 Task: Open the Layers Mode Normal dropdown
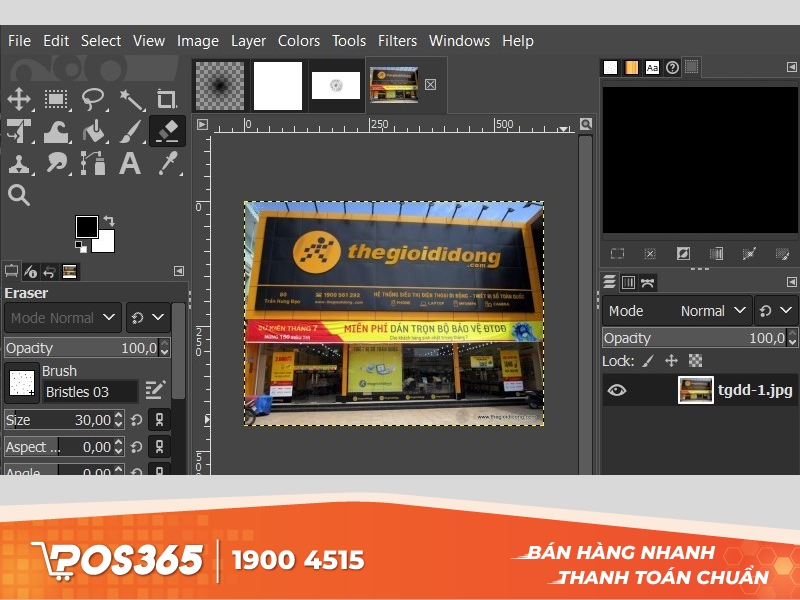(x=677, y=311)
